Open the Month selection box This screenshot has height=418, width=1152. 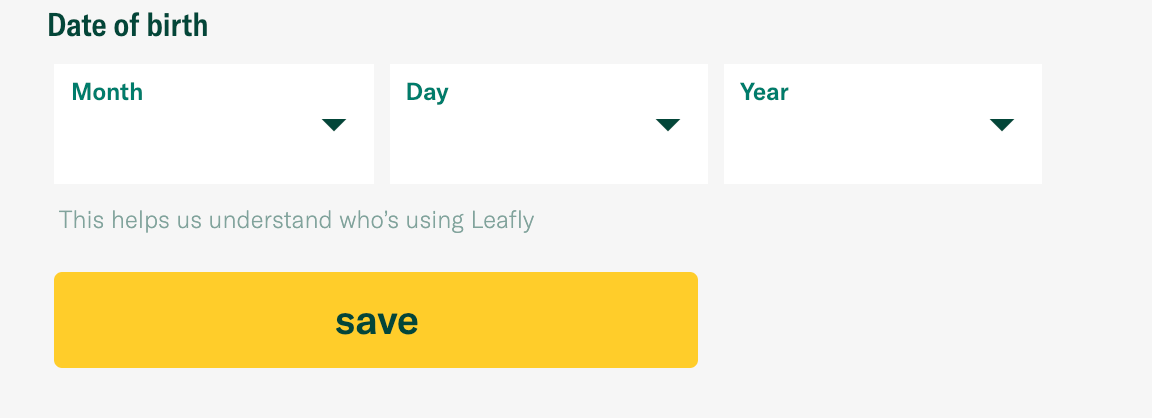pyautogui.click(x=214, y=124)
